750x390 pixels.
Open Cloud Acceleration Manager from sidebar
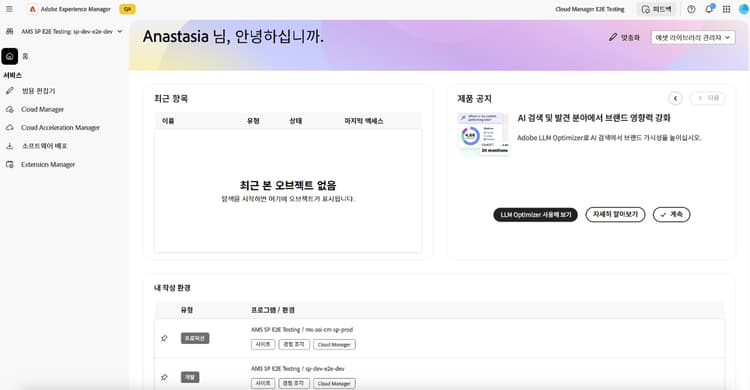[x=60, y=128]
